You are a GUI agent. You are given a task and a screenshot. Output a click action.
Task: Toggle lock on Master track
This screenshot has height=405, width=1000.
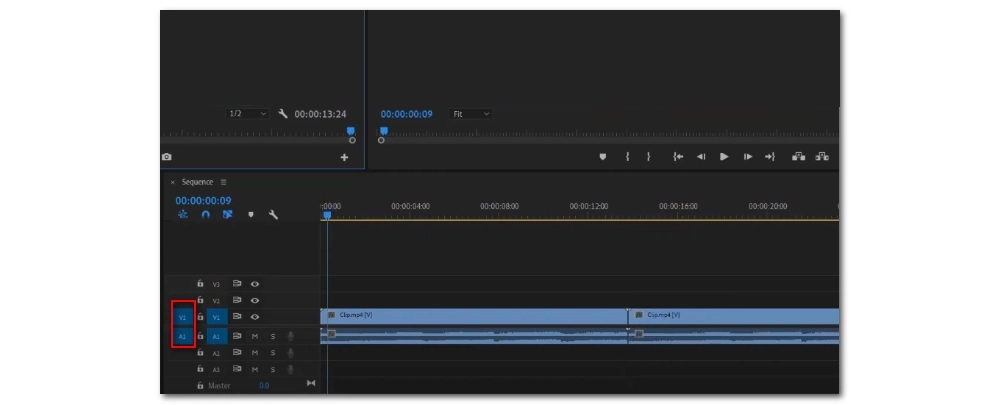200,385
